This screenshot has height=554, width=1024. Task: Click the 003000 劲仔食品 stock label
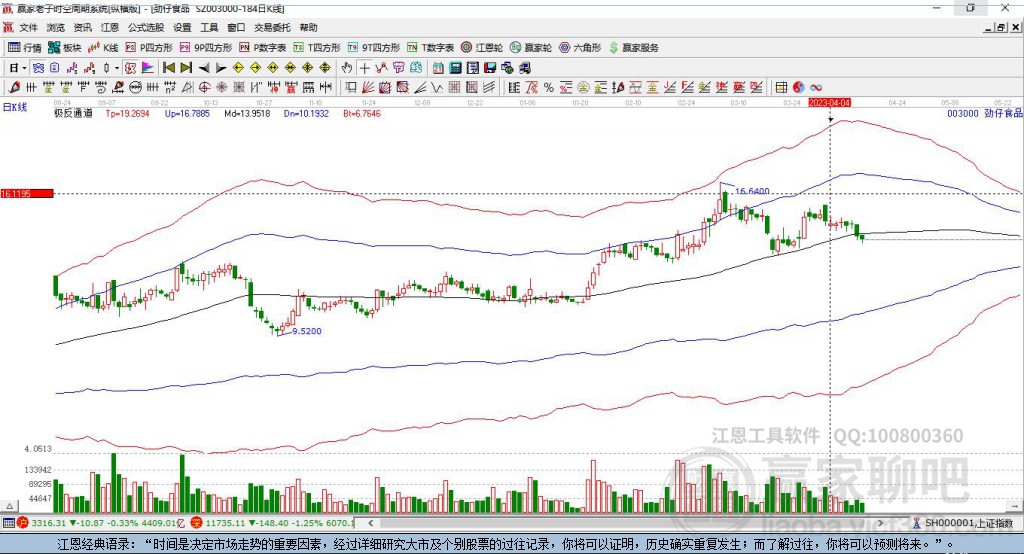[x=985, y=113]
